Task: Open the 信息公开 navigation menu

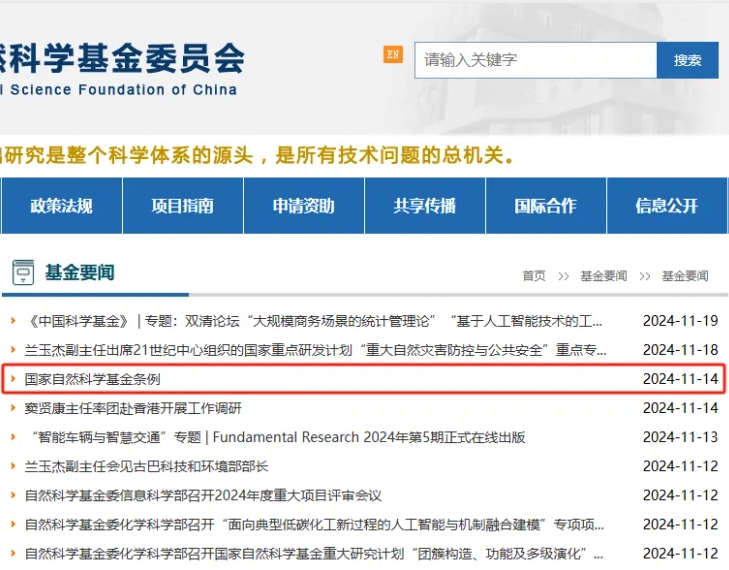Action: tap(666, 206)
